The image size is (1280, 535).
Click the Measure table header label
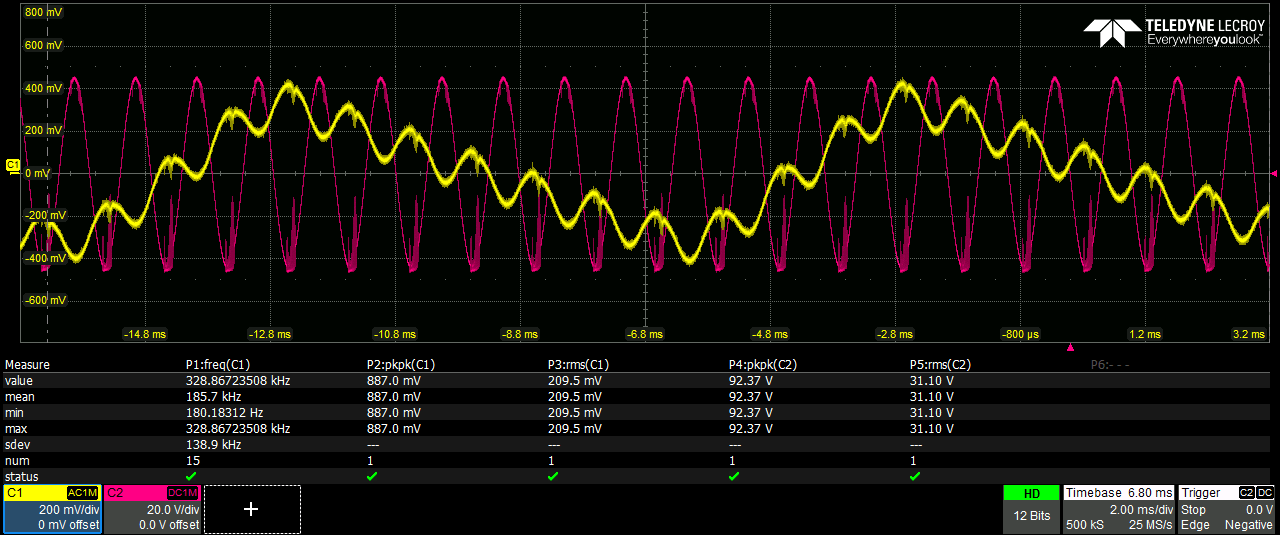click(x=27, y=365)
